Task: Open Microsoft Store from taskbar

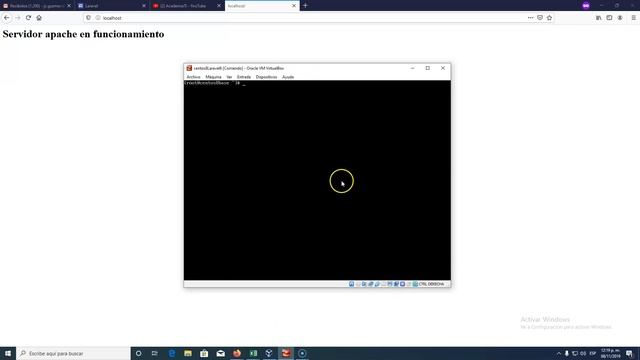Action: [x=204, y=353]
